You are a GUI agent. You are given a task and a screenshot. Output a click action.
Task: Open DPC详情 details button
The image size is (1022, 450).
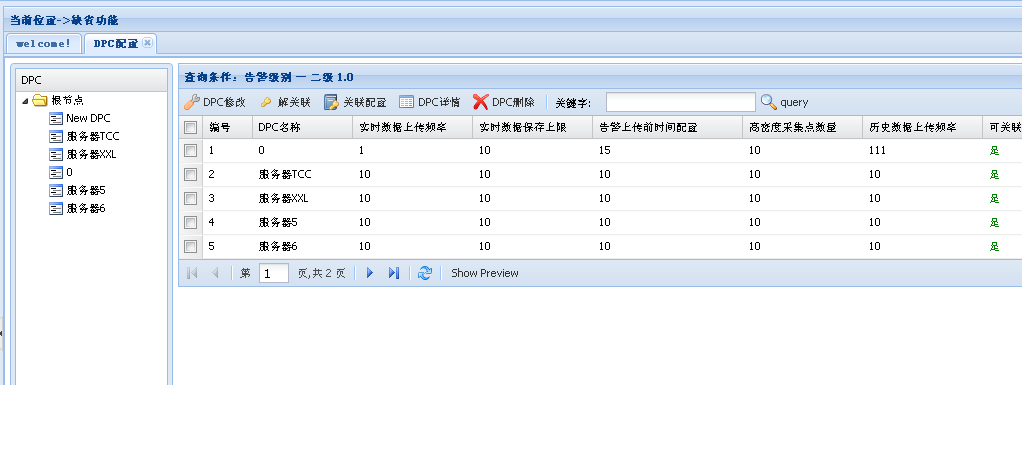click(430, 102)
